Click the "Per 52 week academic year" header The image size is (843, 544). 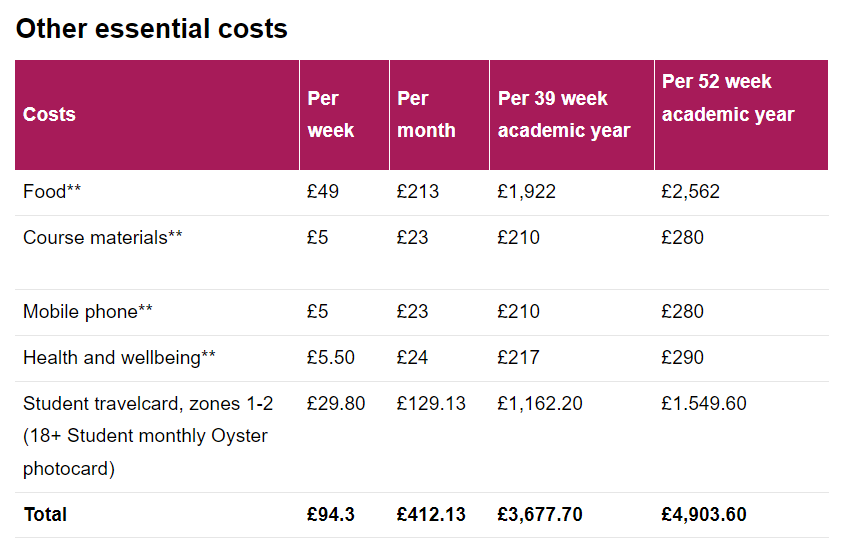coord(728,98)
